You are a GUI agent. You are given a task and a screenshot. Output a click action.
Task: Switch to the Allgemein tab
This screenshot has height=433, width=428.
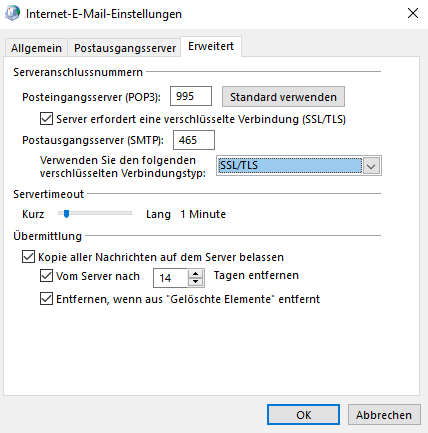[x=36, y=48]
